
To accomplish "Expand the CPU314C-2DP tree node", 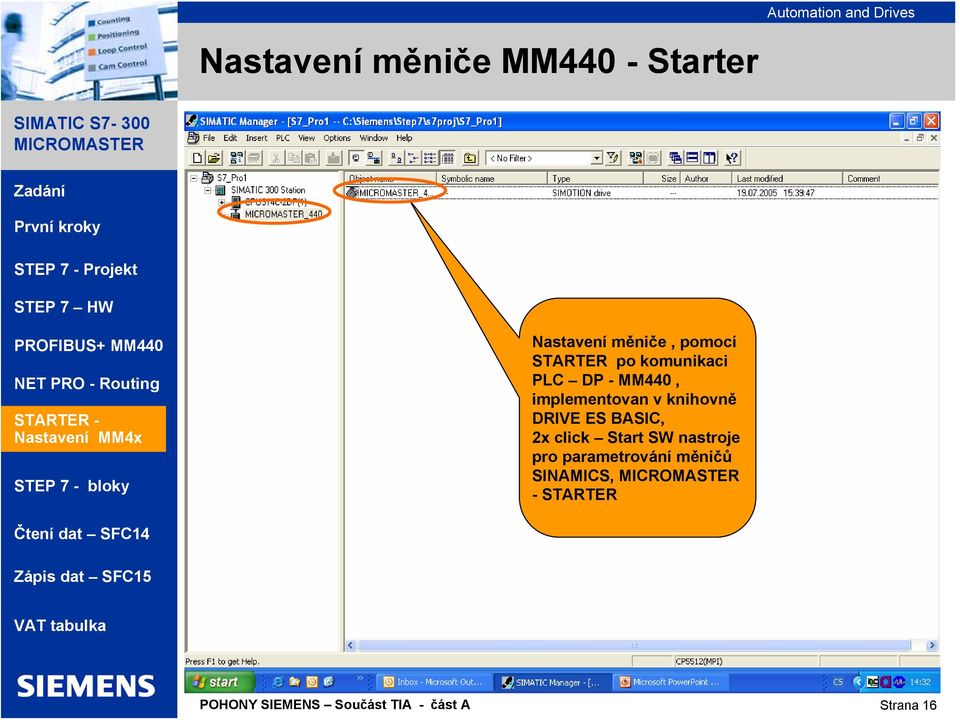I will point(222,202).
